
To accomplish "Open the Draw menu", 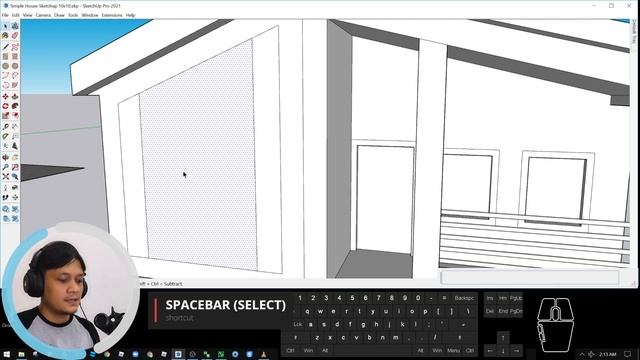I will coord(59,15).
